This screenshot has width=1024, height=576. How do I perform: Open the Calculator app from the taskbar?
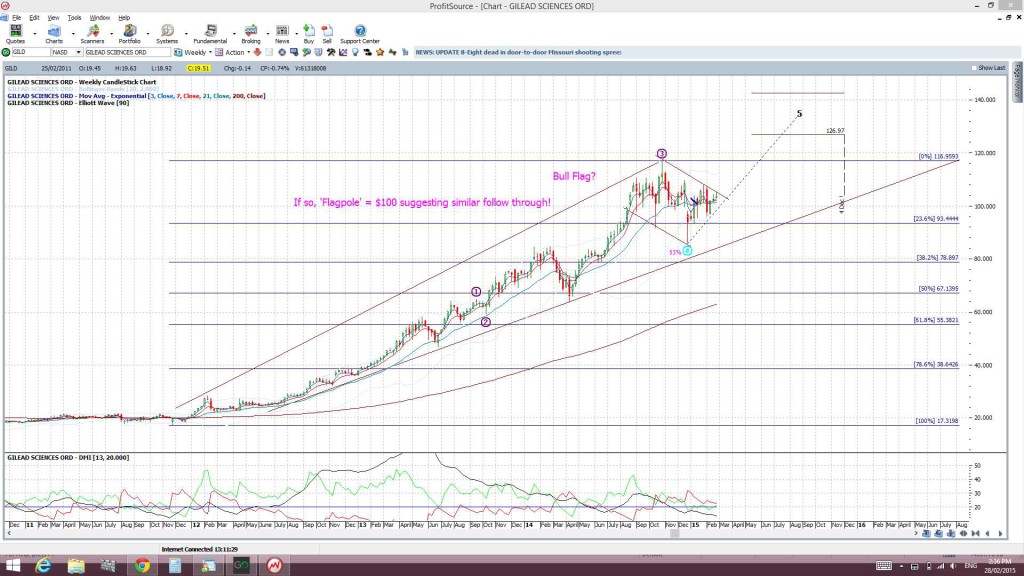pos(175,566)
